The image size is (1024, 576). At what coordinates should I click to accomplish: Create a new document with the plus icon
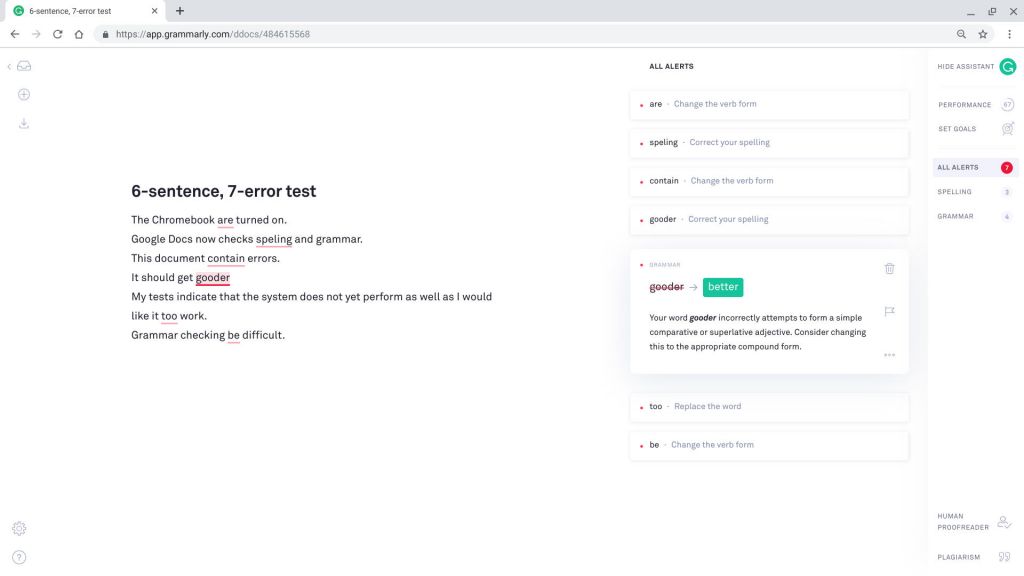pos(24,94)
